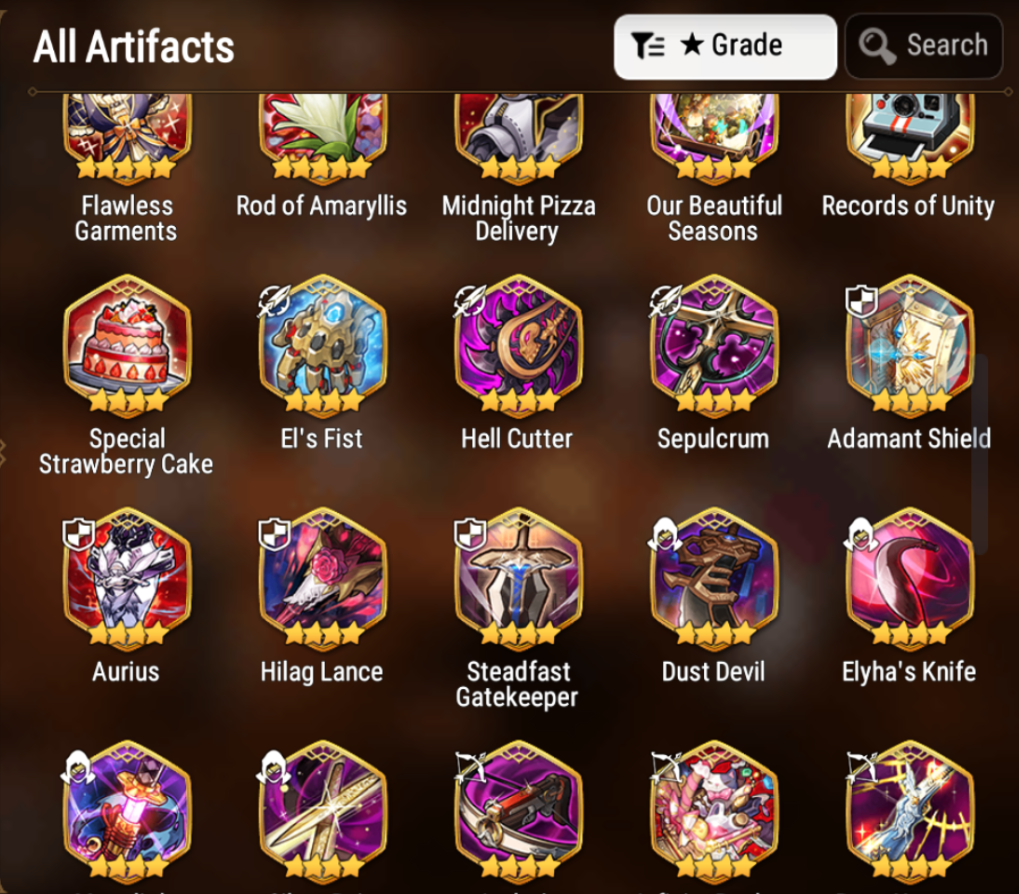Open the Hilag Lance artifact

point(323,579)
